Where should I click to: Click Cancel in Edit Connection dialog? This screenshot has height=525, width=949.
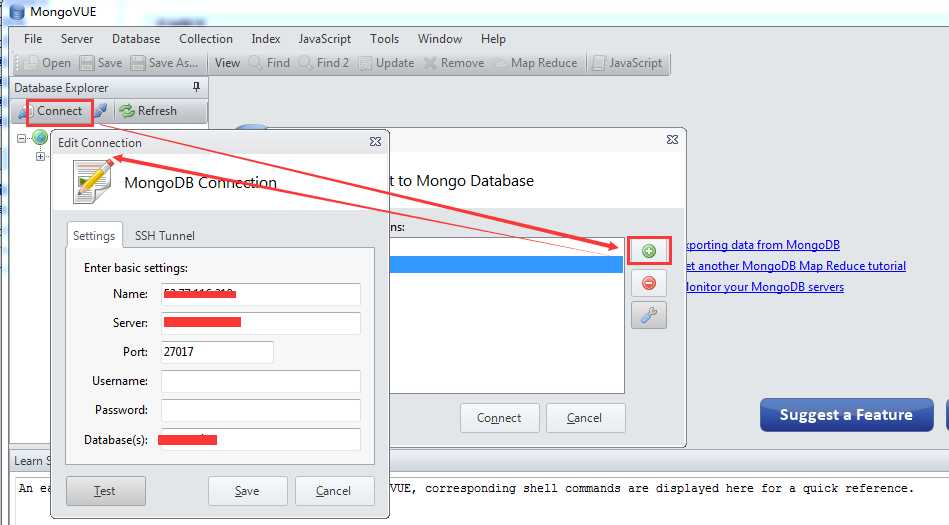click(x=334, y=490)
